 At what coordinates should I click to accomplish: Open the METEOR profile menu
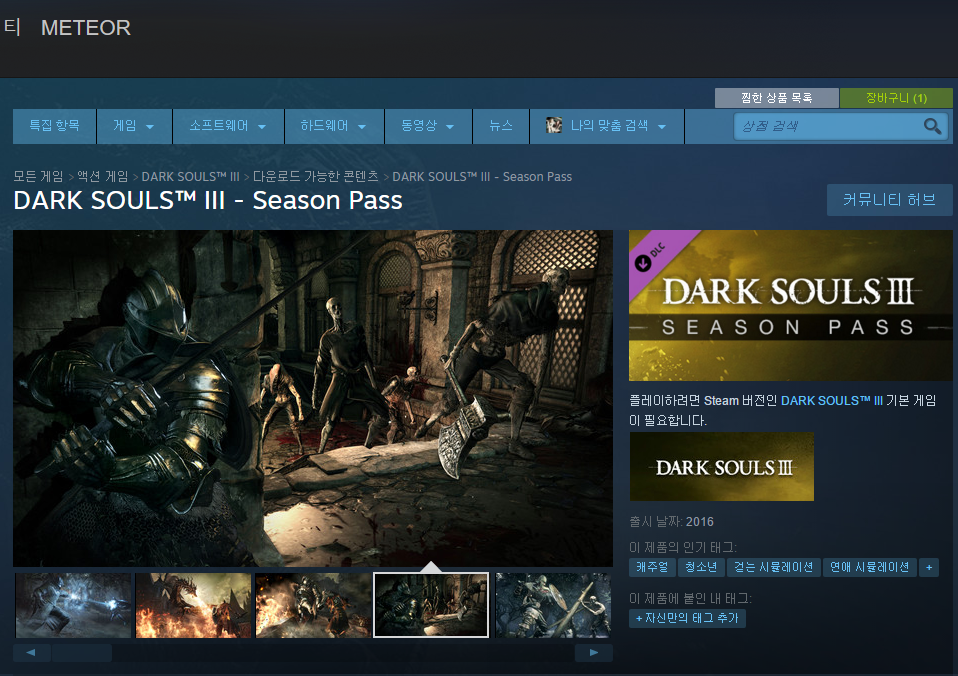coord(86,28)
